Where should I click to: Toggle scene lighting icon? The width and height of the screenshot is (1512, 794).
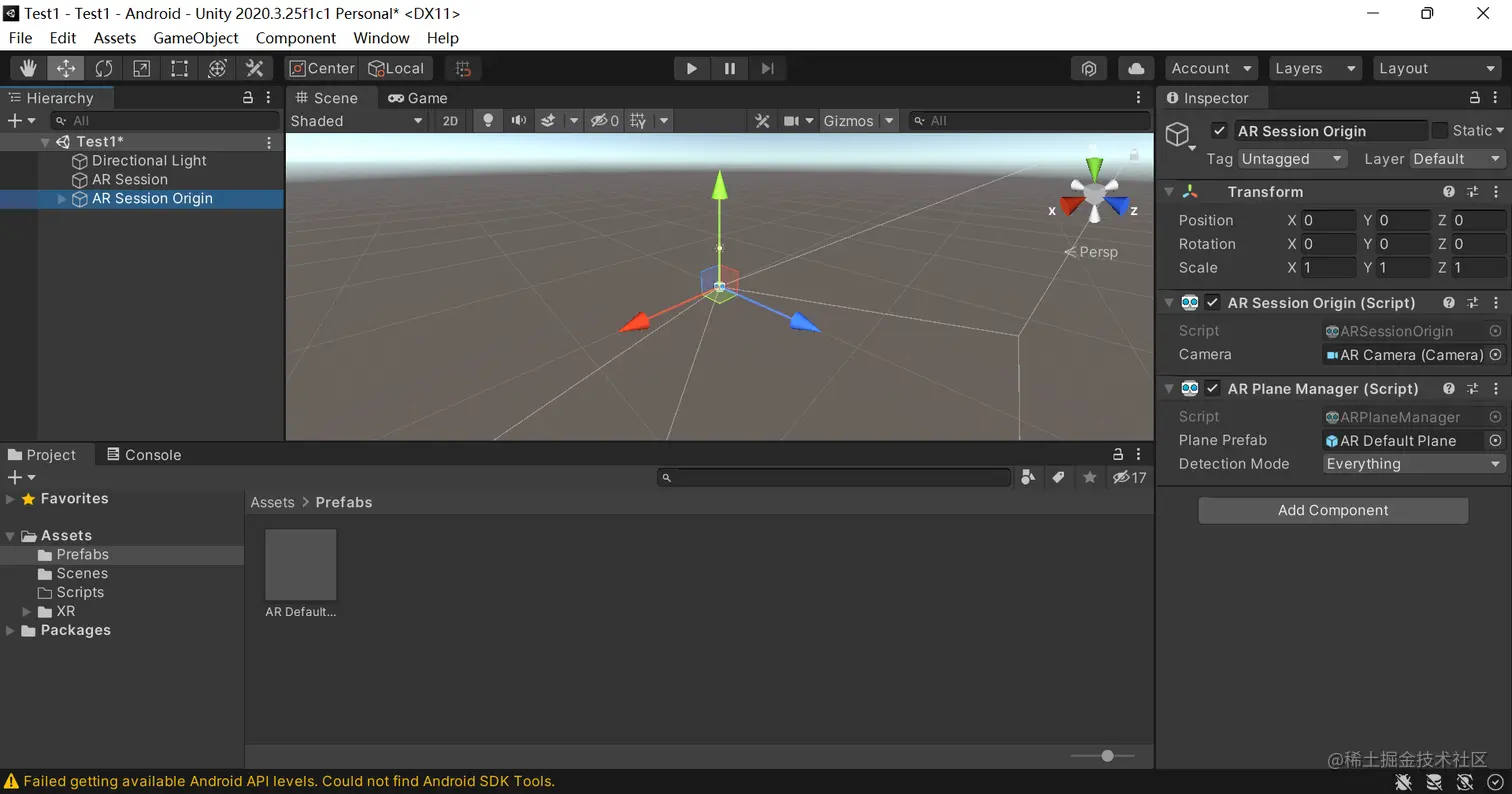click(x=488, y=121)
